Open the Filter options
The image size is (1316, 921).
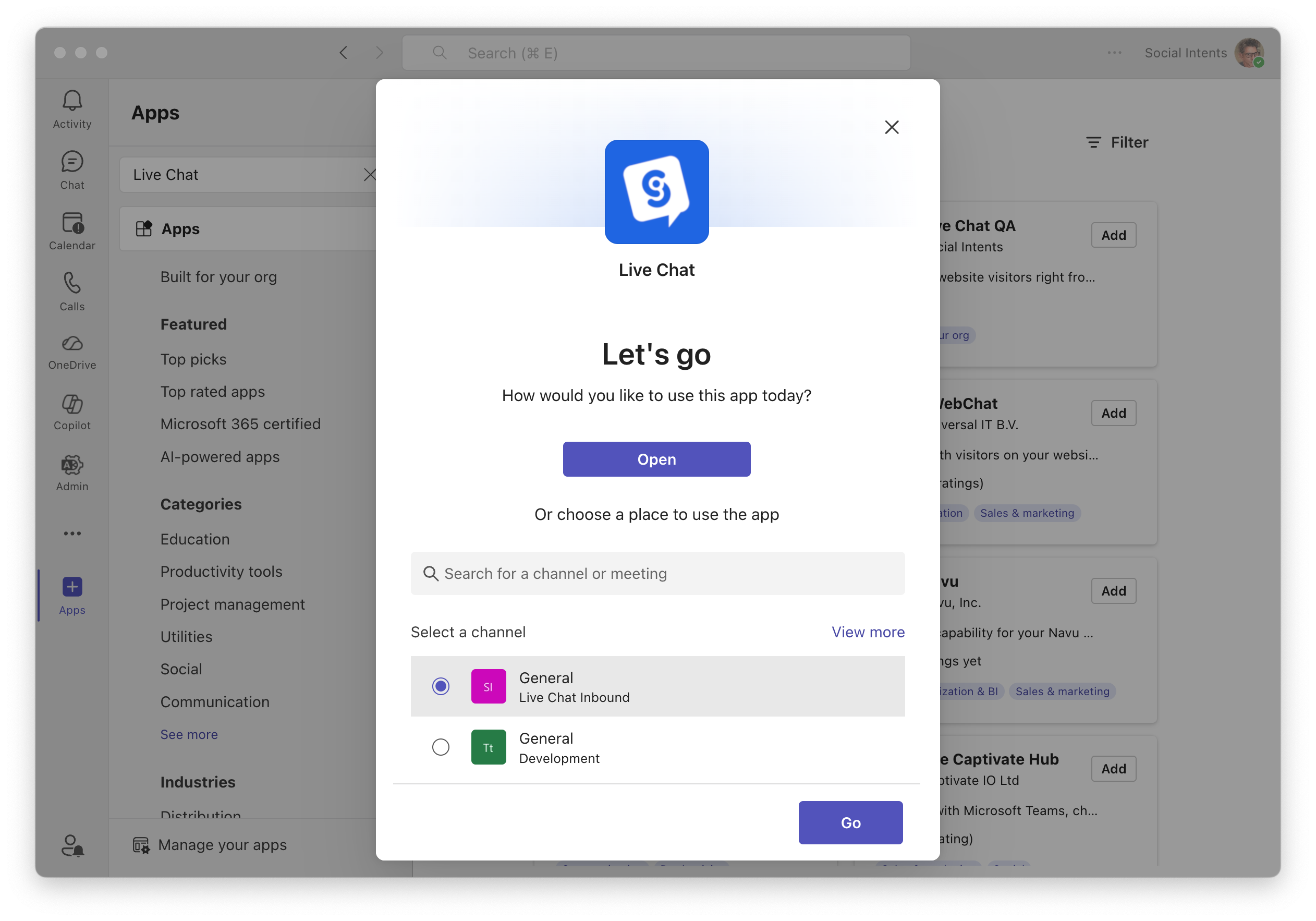coord(1117,142)
